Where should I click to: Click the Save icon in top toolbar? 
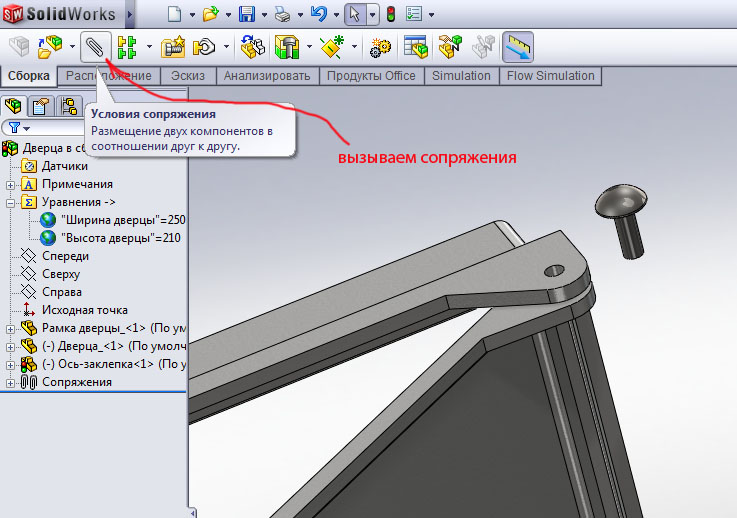click(246, 15)
